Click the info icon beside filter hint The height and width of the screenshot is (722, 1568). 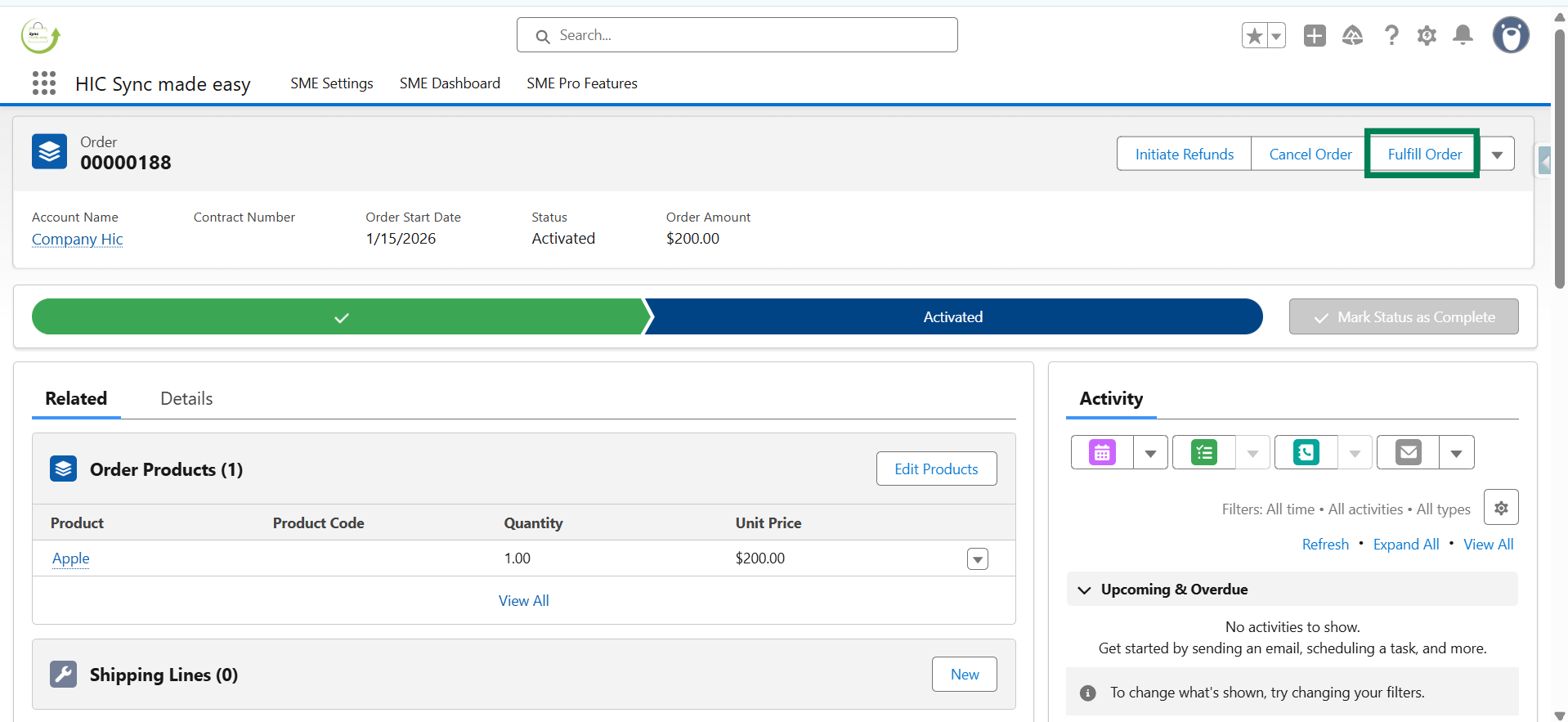click(x=1087, y=693)
